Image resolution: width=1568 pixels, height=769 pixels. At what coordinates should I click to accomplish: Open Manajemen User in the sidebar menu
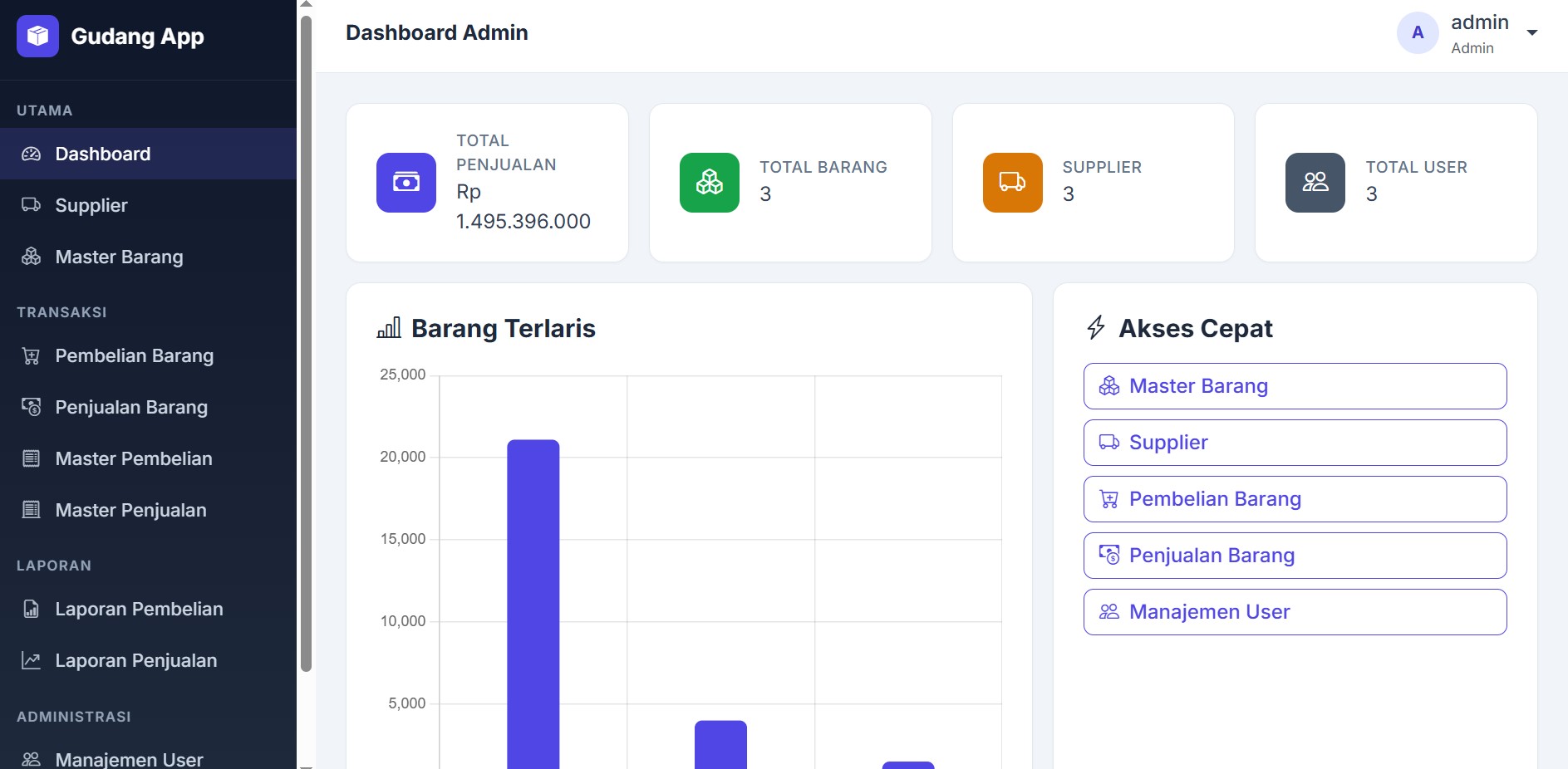[x=148, y=758]
